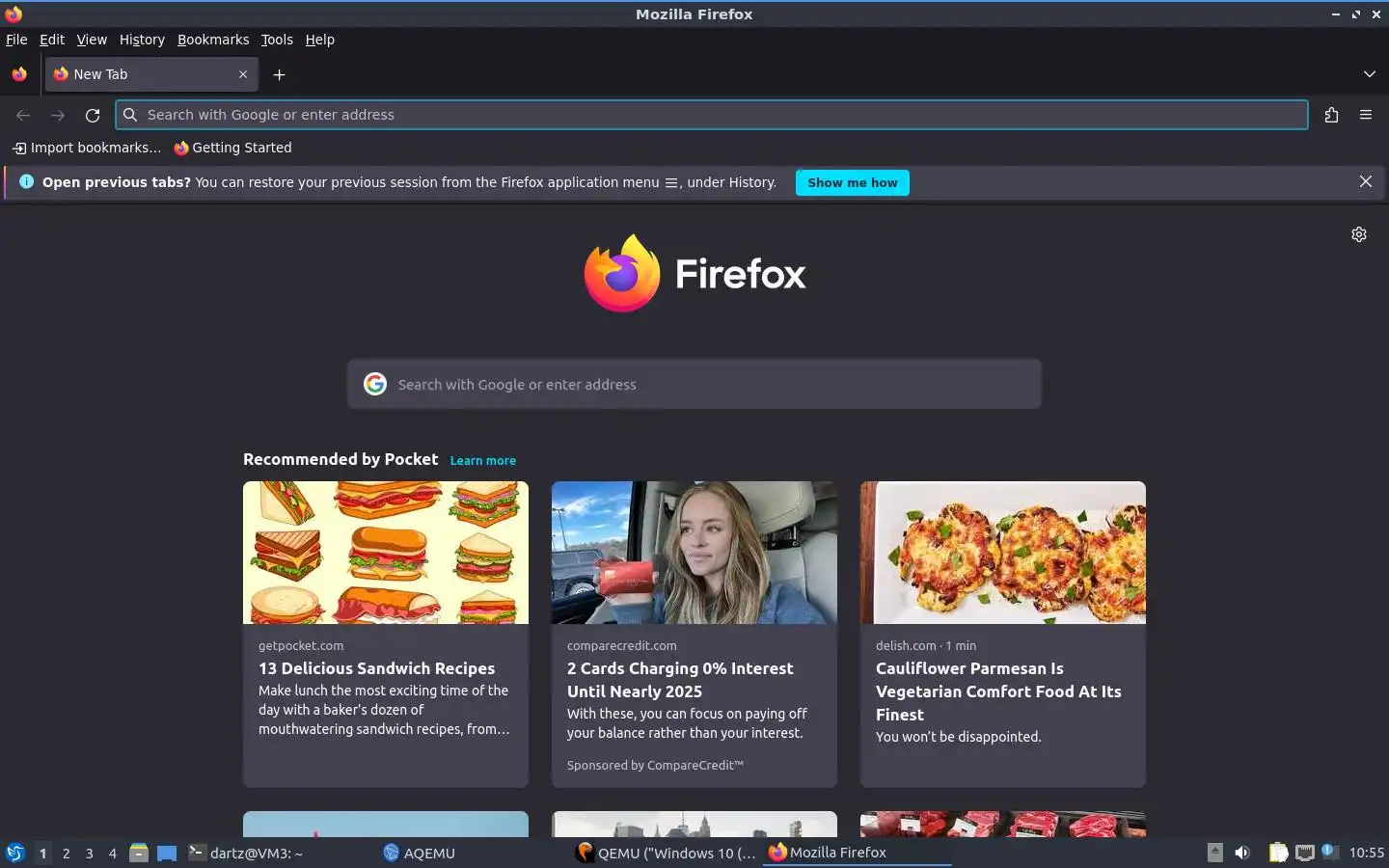Click the update notifier tray icon
This screenshot has height=868, width=1389.
coord(1330,852)
